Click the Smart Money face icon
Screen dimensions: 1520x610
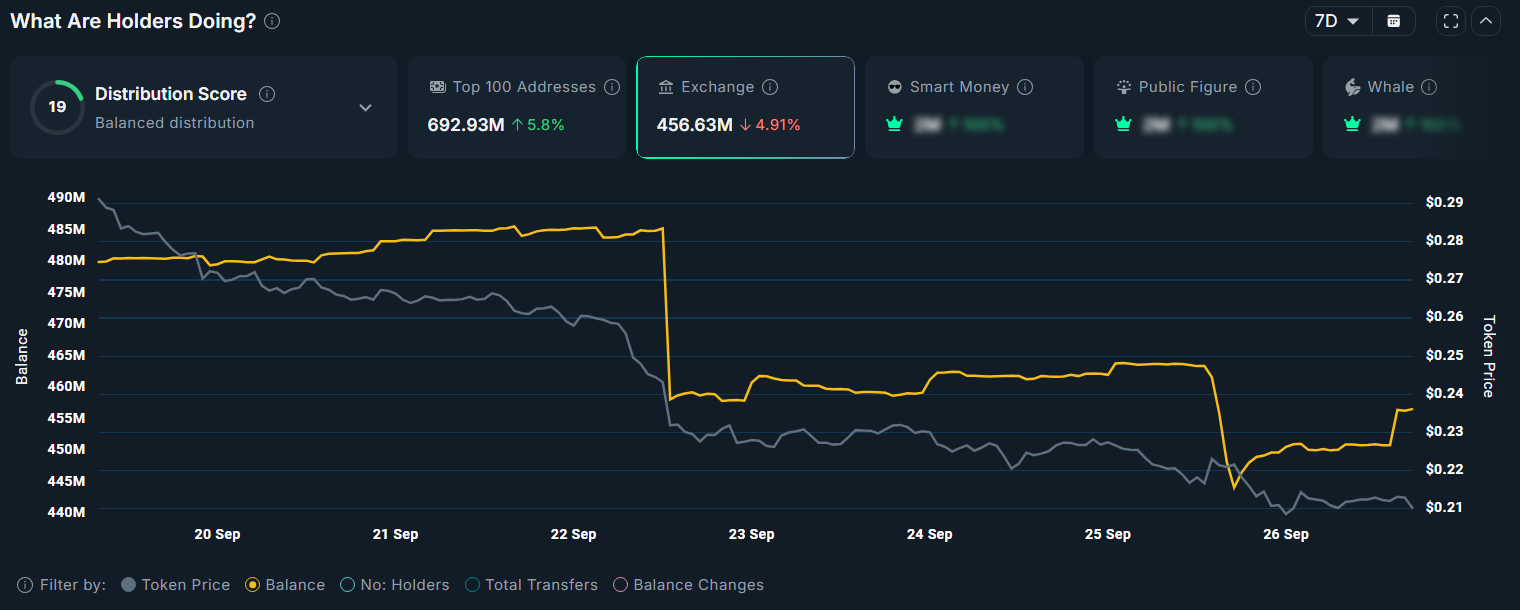coord(894,86)
